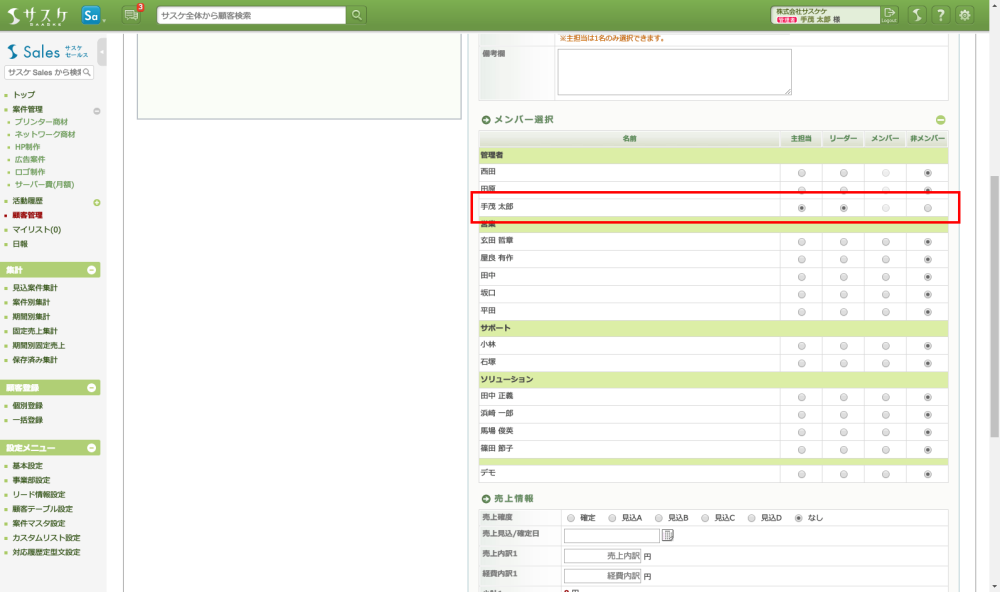Click the Logout icon in the header
Screen dimensions: 1000x592
pos(890,15)
